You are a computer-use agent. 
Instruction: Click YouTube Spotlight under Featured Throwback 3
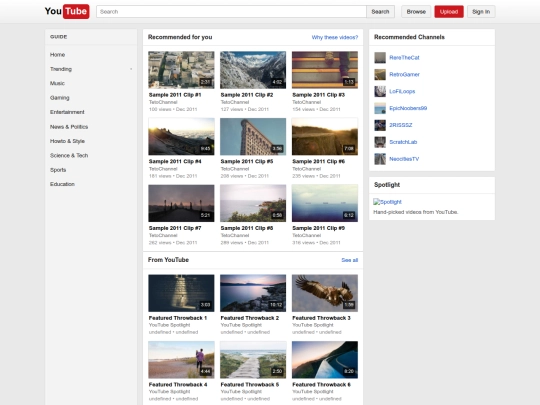313,325
